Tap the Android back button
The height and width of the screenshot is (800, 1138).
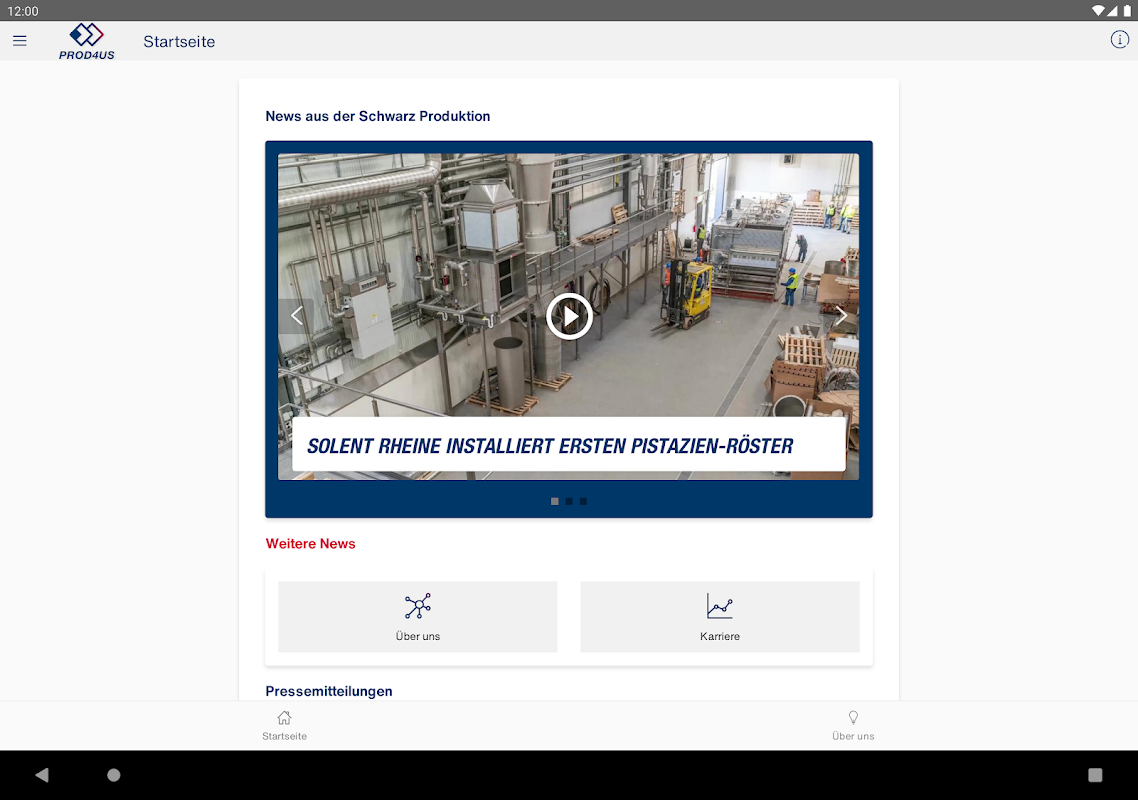click(x=41, y=775)
